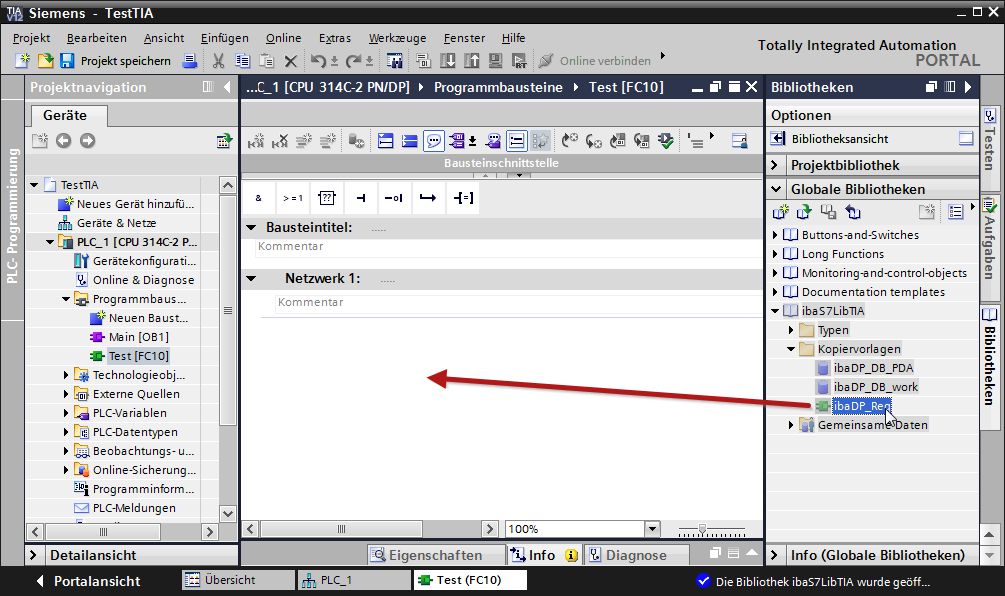The width and height of the screenshot is (1005, 596).
Task: Click the editor horizontal scrollbar thumb
Action: tap(342, 529)
